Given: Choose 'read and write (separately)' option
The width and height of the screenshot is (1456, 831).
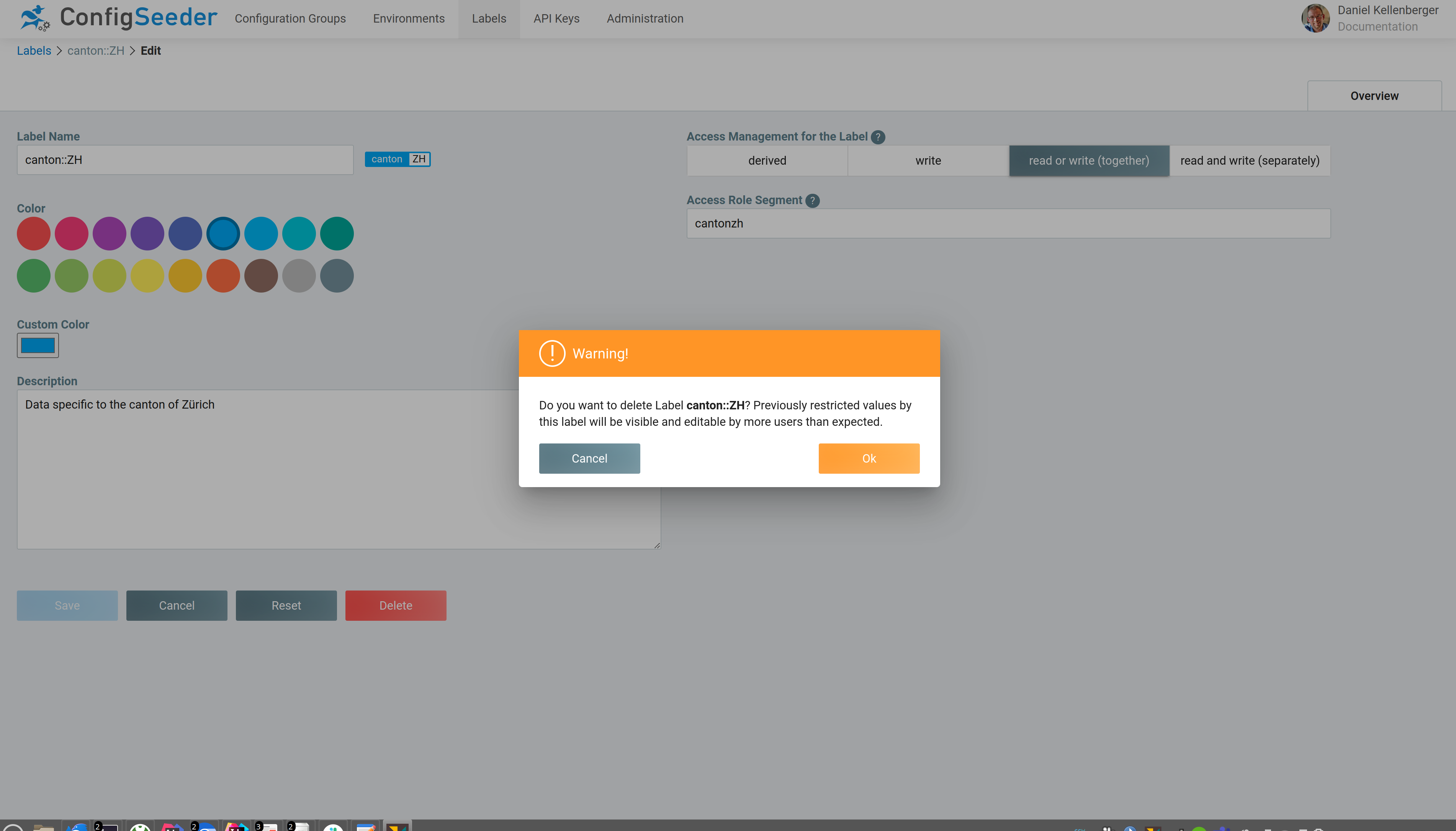Looking at the screenshot, I should (x=1249, y=160).
